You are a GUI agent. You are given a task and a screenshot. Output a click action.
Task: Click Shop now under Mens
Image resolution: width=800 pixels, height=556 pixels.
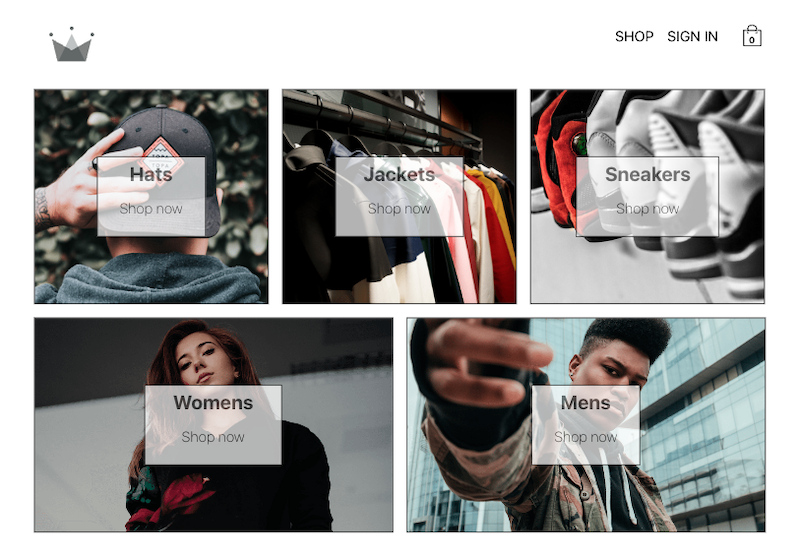click(x=586, y=437)
